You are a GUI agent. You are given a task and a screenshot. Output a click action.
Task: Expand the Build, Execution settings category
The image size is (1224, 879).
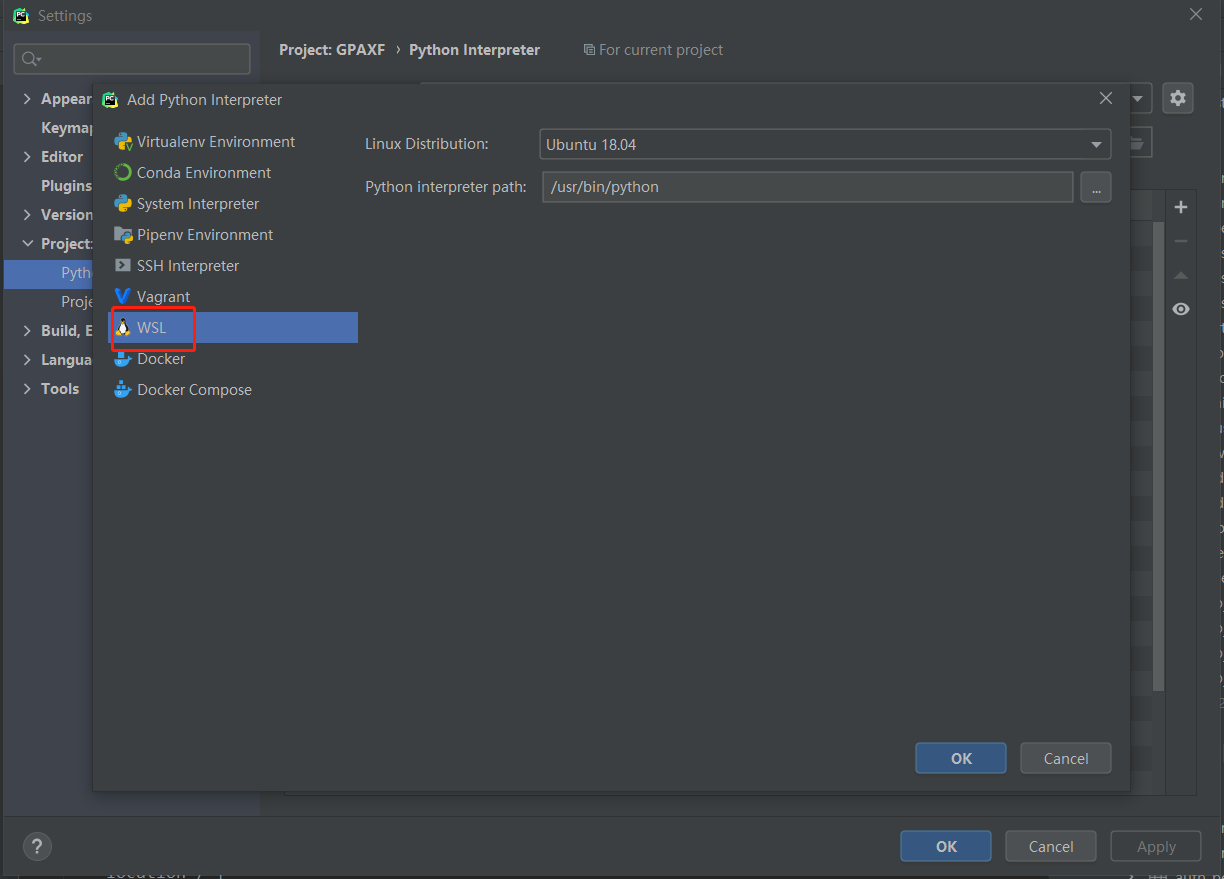coord(27,331)
